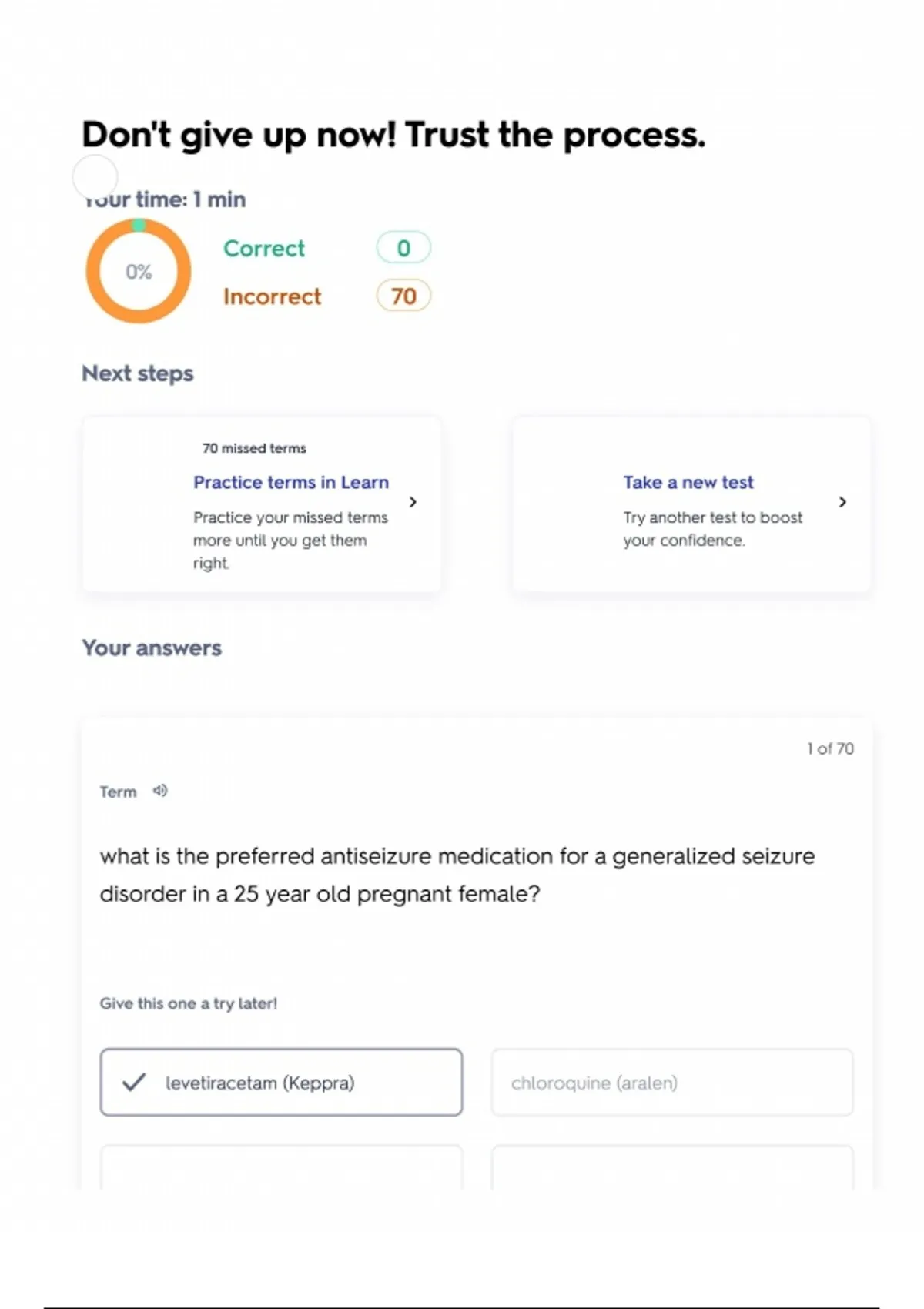This screenshot has width=924, height=1309.
Task: Open the chevron arrow on the Take a new test card
Action: (x=842, y=502)
